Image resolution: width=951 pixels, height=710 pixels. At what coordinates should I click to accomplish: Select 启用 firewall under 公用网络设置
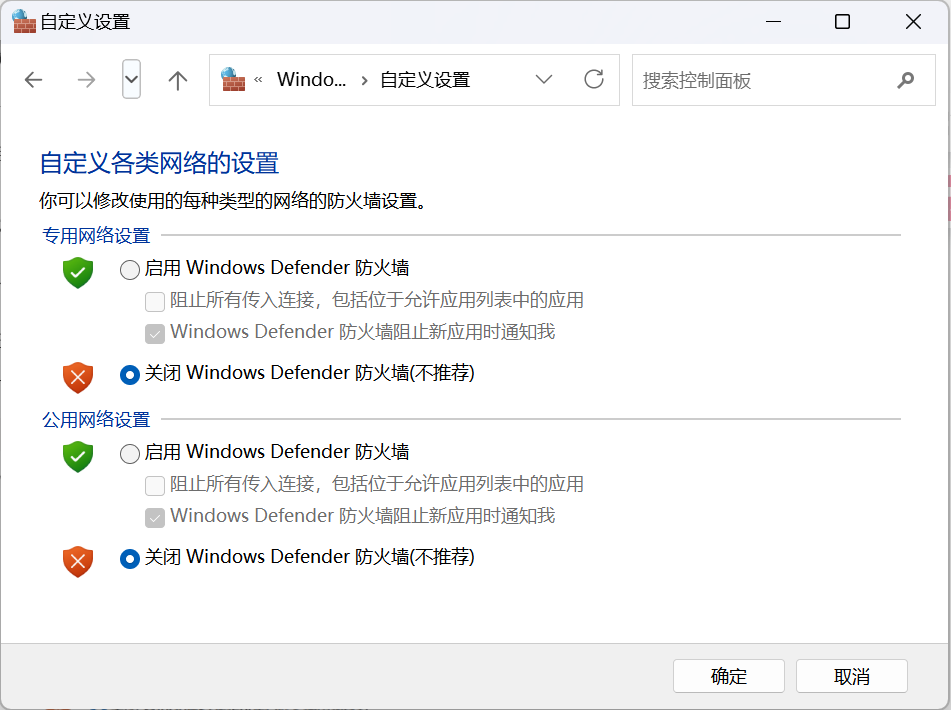point(129,454)
